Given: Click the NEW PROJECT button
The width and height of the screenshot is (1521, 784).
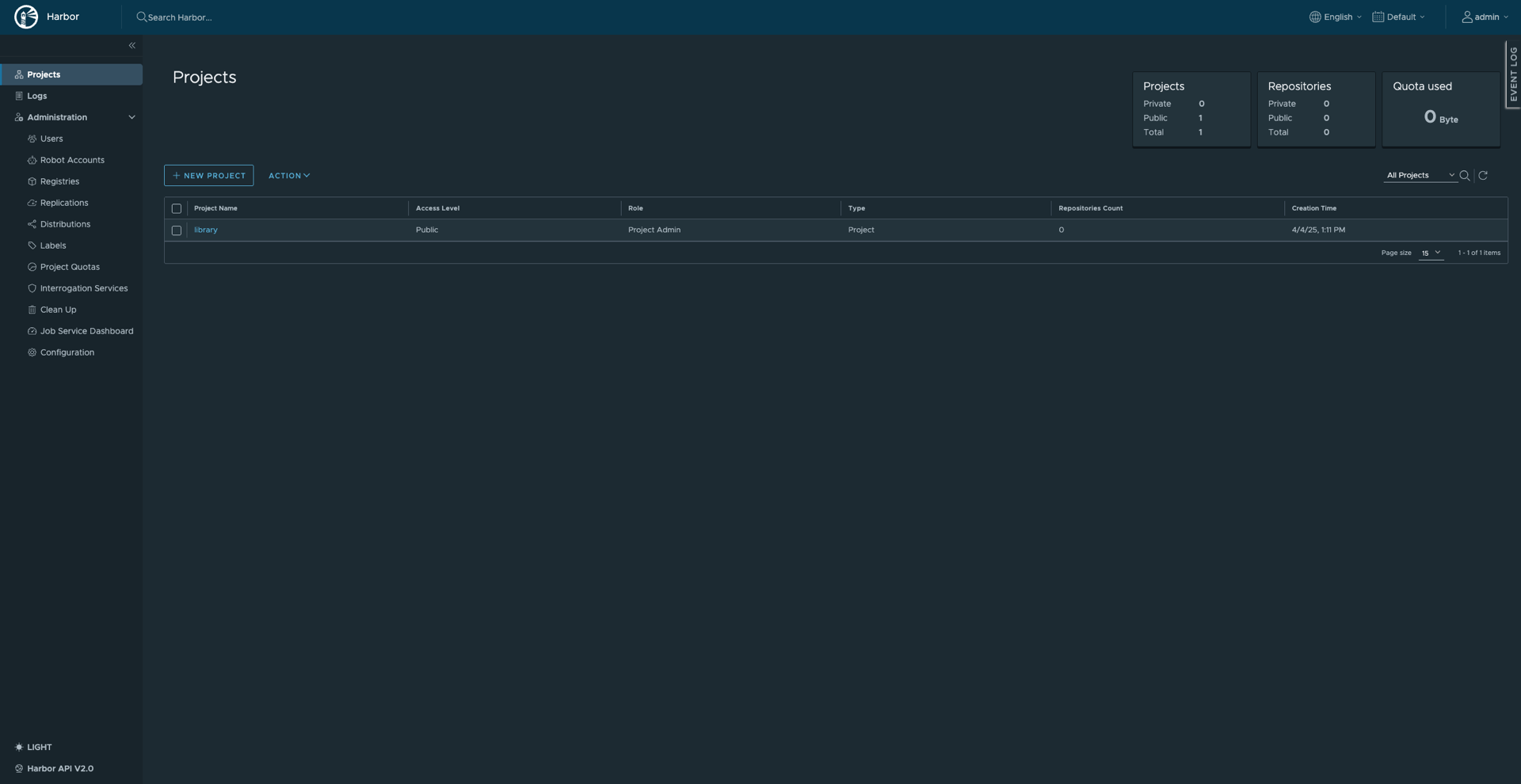Looking at the screenshot, I should 208,175.
